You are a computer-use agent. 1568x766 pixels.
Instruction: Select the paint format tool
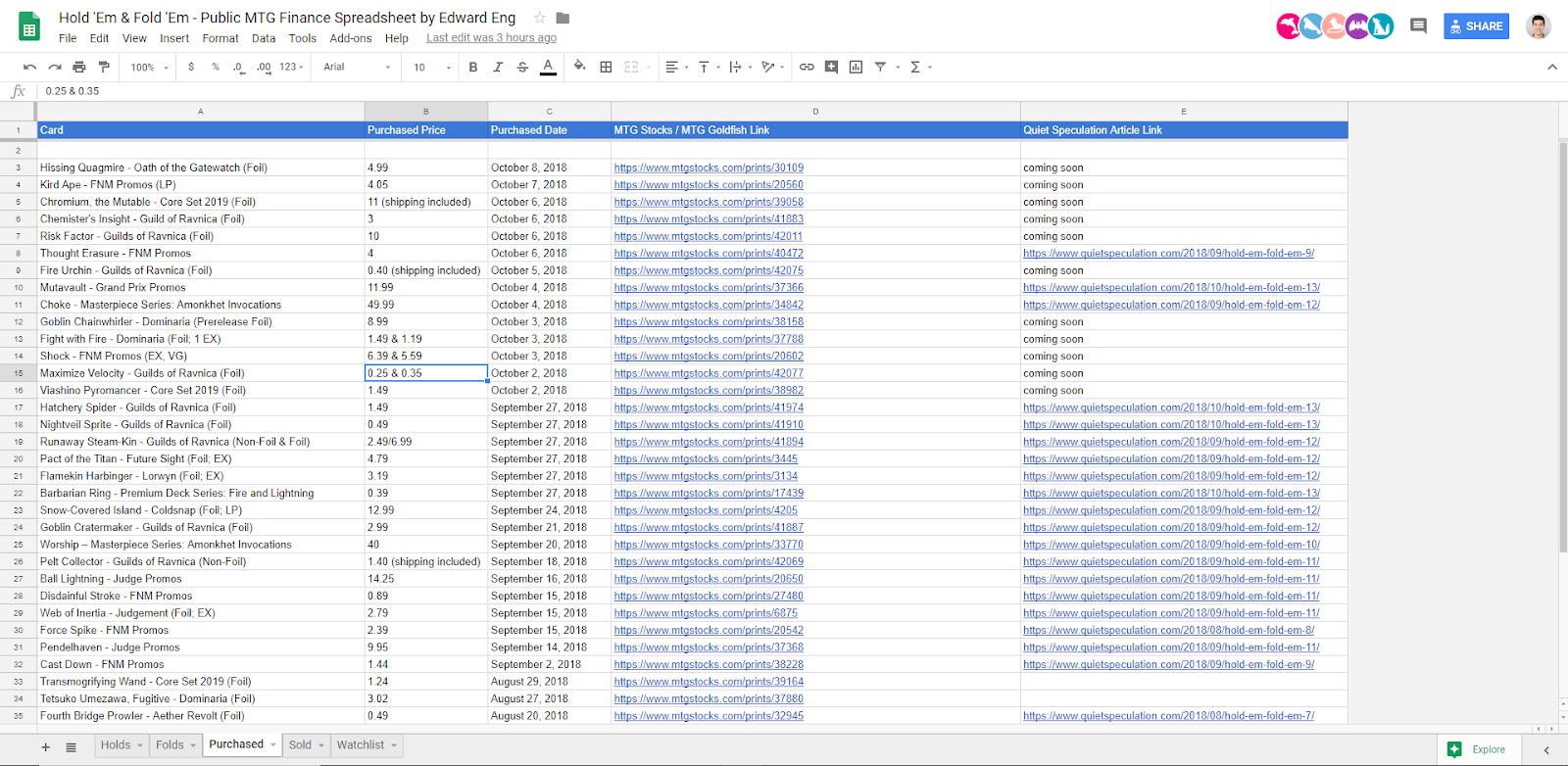point(104,67)
